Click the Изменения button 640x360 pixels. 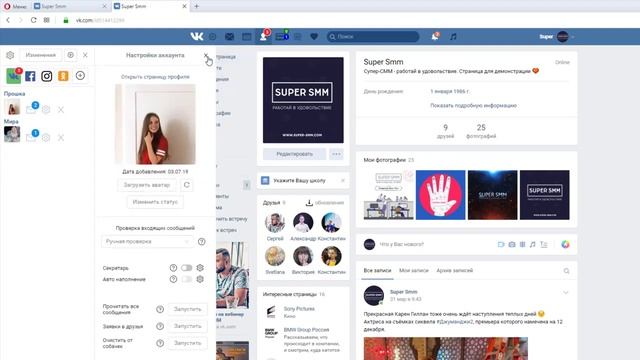(40, 55)
